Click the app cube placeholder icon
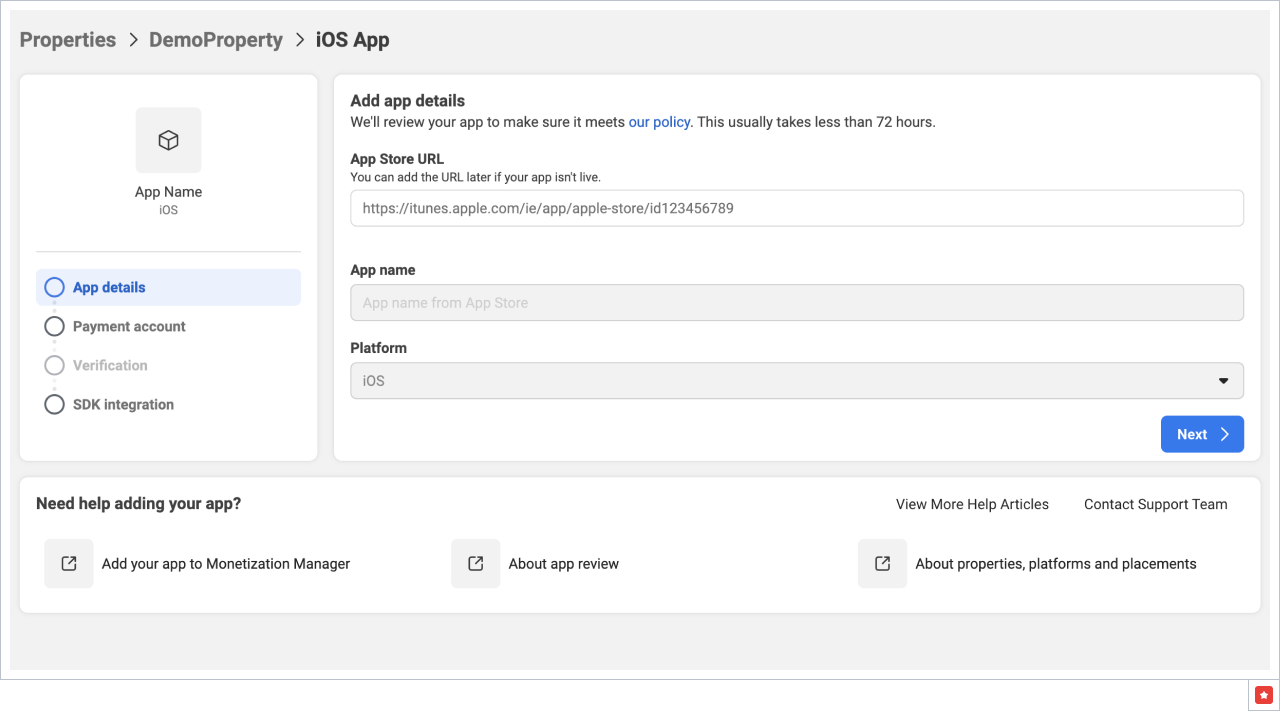Image resolution: width=1280 pixels, height=711 pixels. coord(168,140)
